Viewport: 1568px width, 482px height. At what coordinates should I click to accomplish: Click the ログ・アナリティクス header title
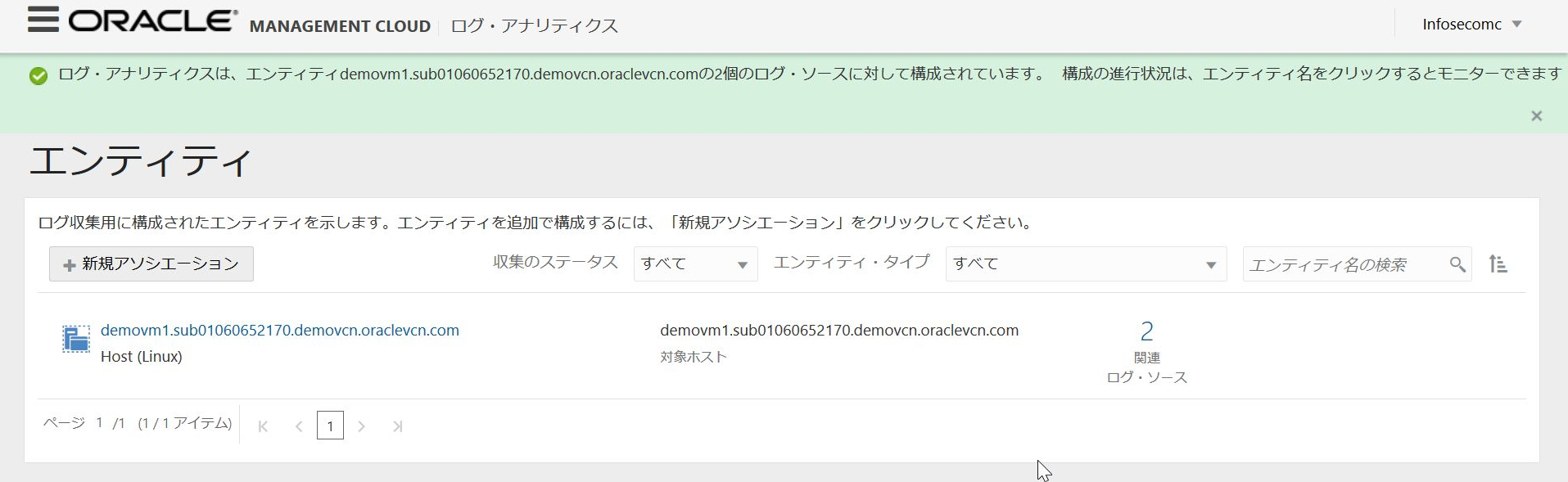534,26
